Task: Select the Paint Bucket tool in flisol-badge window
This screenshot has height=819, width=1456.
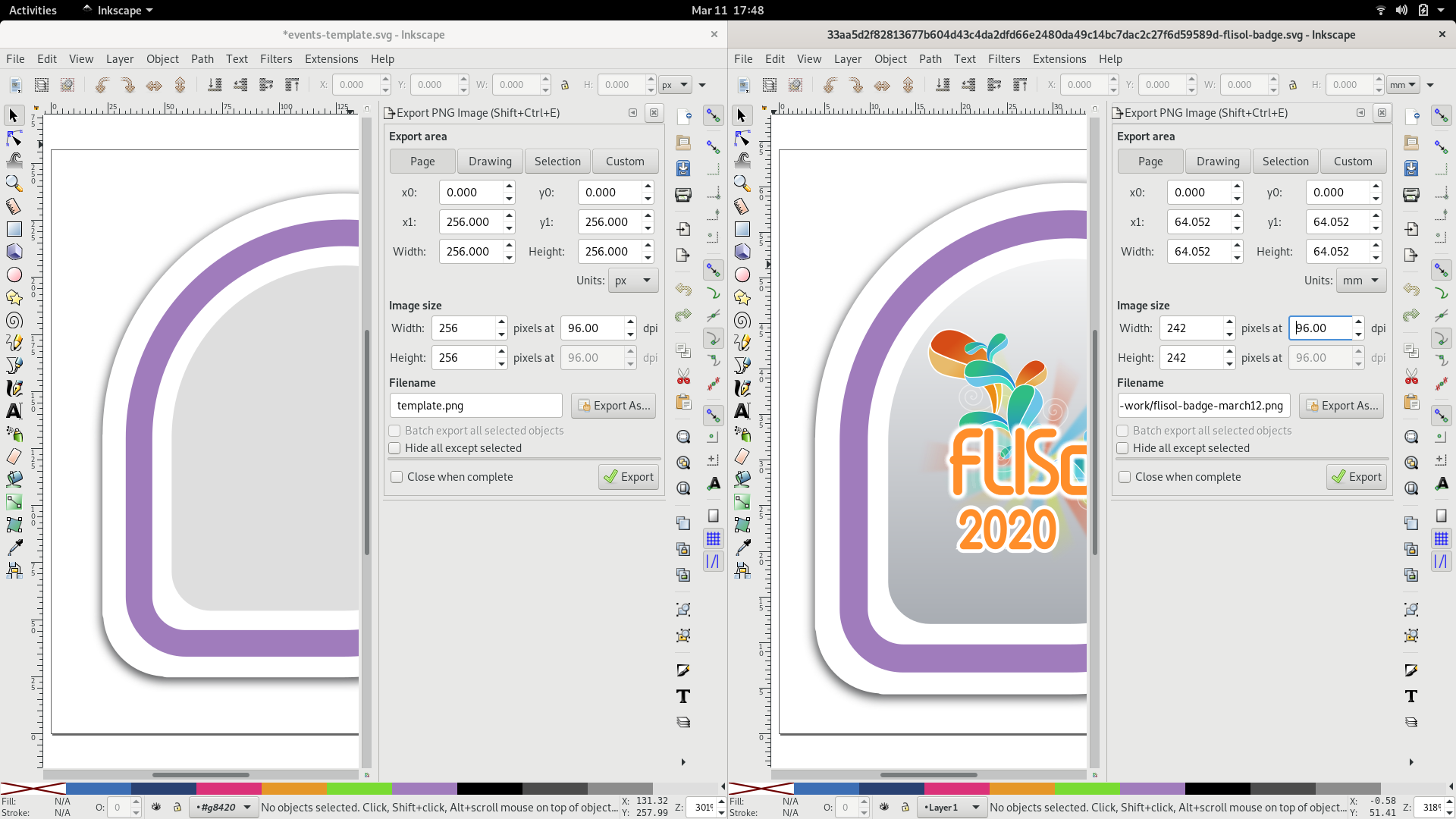Action: tap(742, 479)
